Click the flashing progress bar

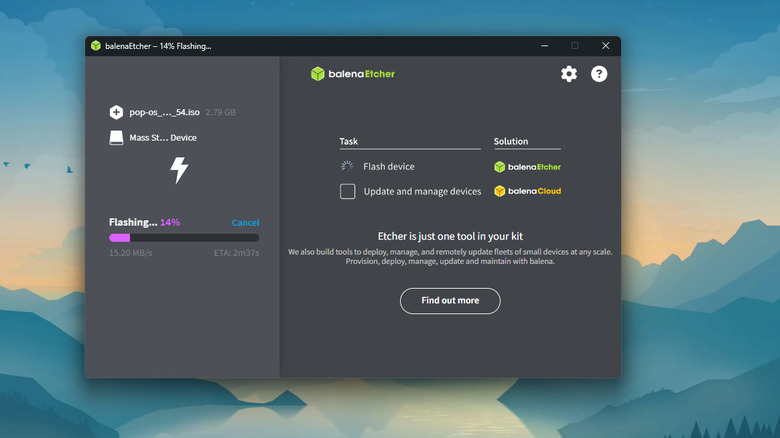tap(184, 238)
